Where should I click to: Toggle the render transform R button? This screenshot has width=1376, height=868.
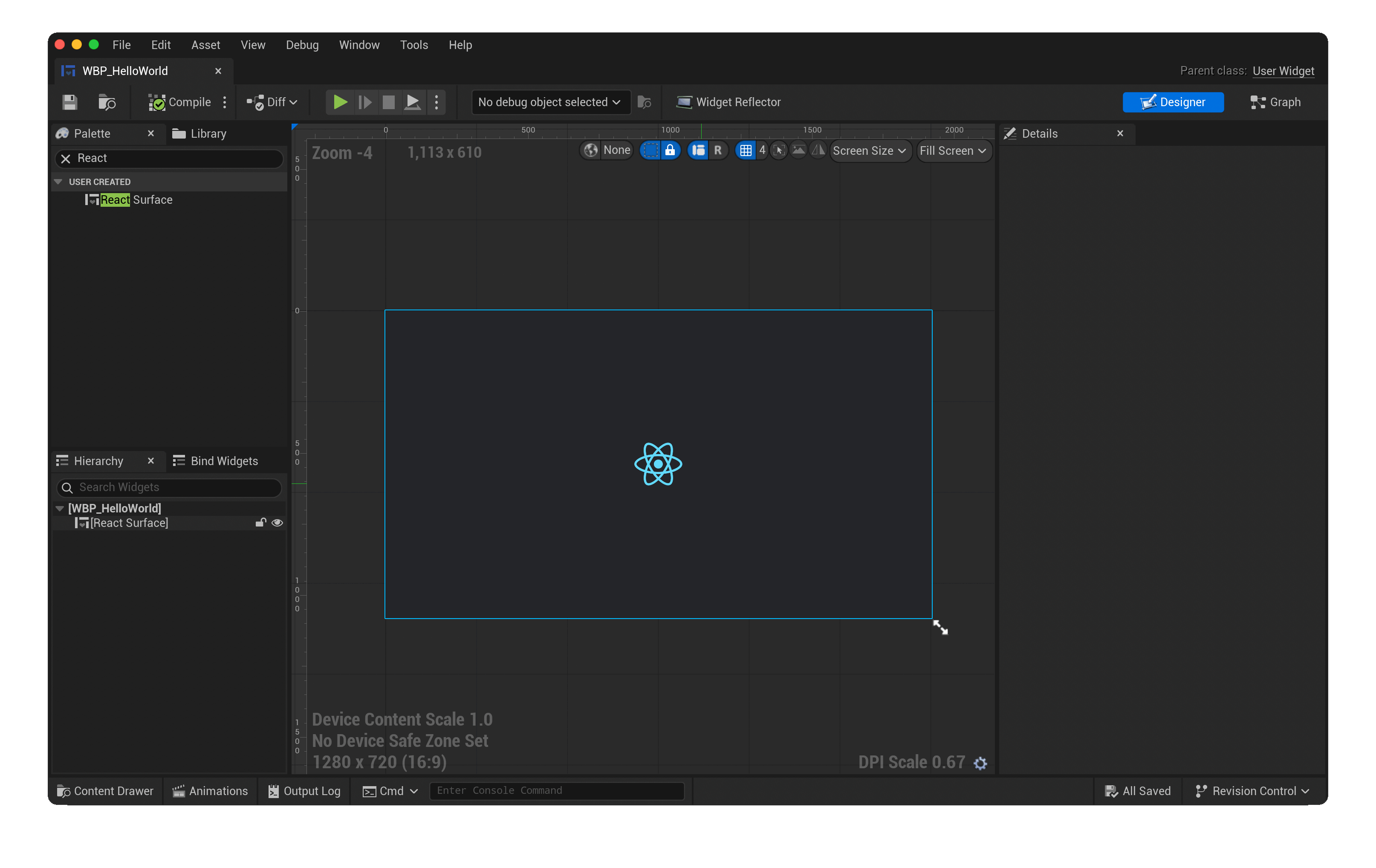click(718, 150)
